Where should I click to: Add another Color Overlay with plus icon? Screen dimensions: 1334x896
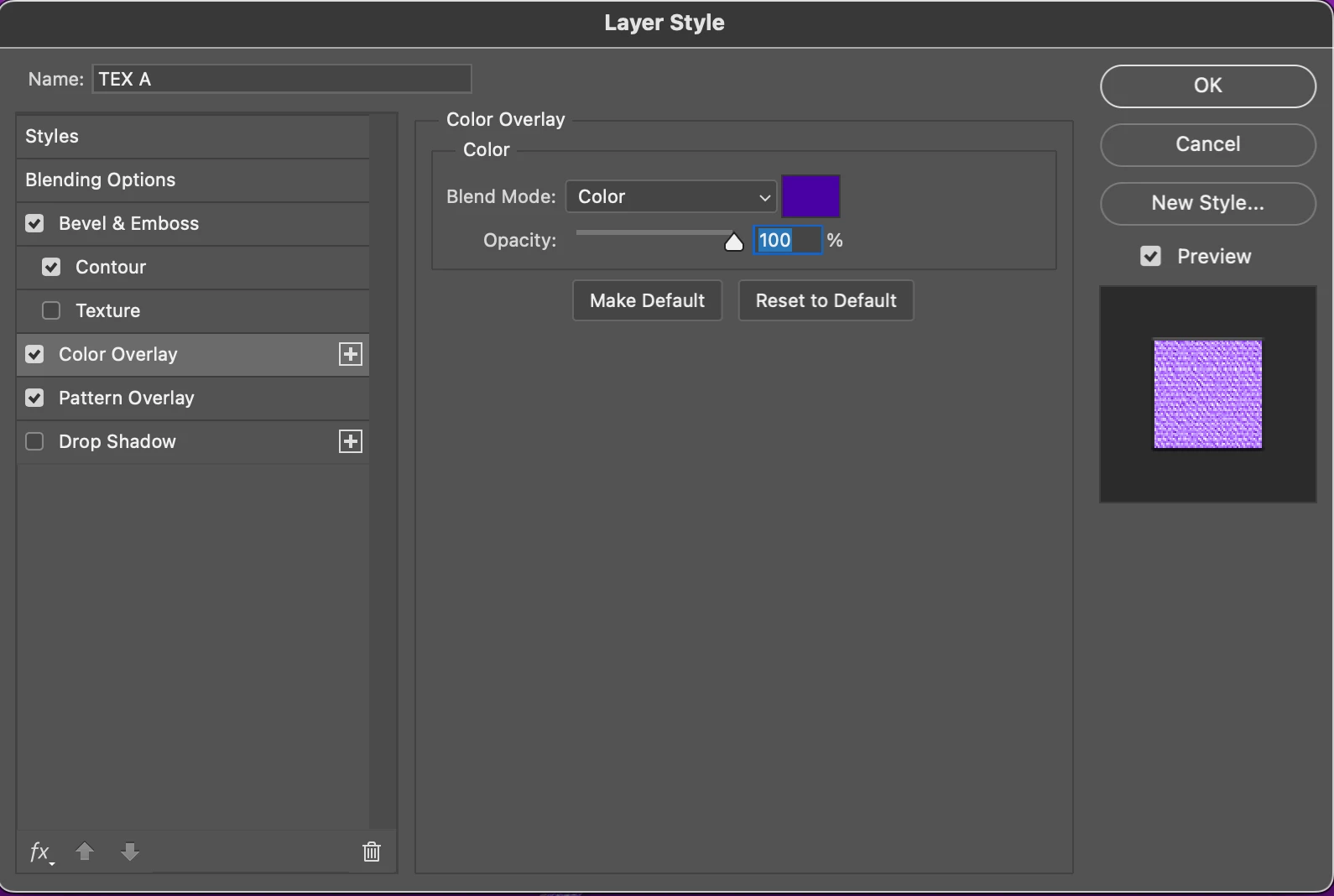click(351, 354)
